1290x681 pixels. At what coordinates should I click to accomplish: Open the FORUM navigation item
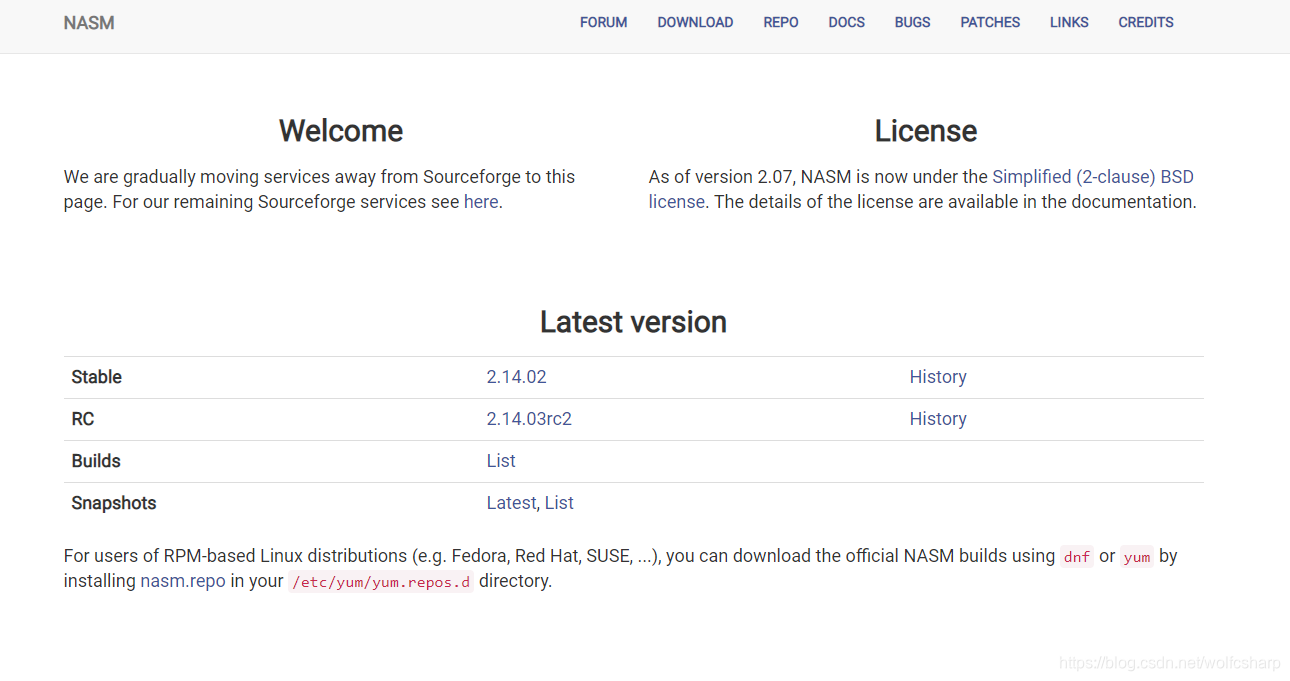tap(604, 22)
